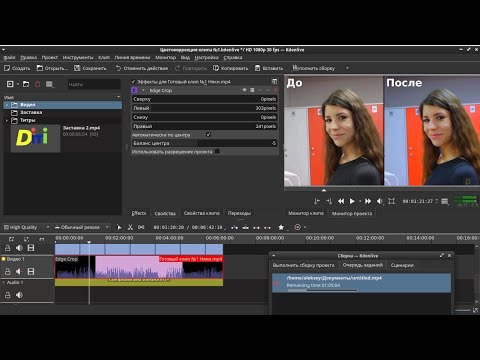Toggle the Edge Crop effect eye icon
Screen dimensions: 480x360
[x=244, y=90]
